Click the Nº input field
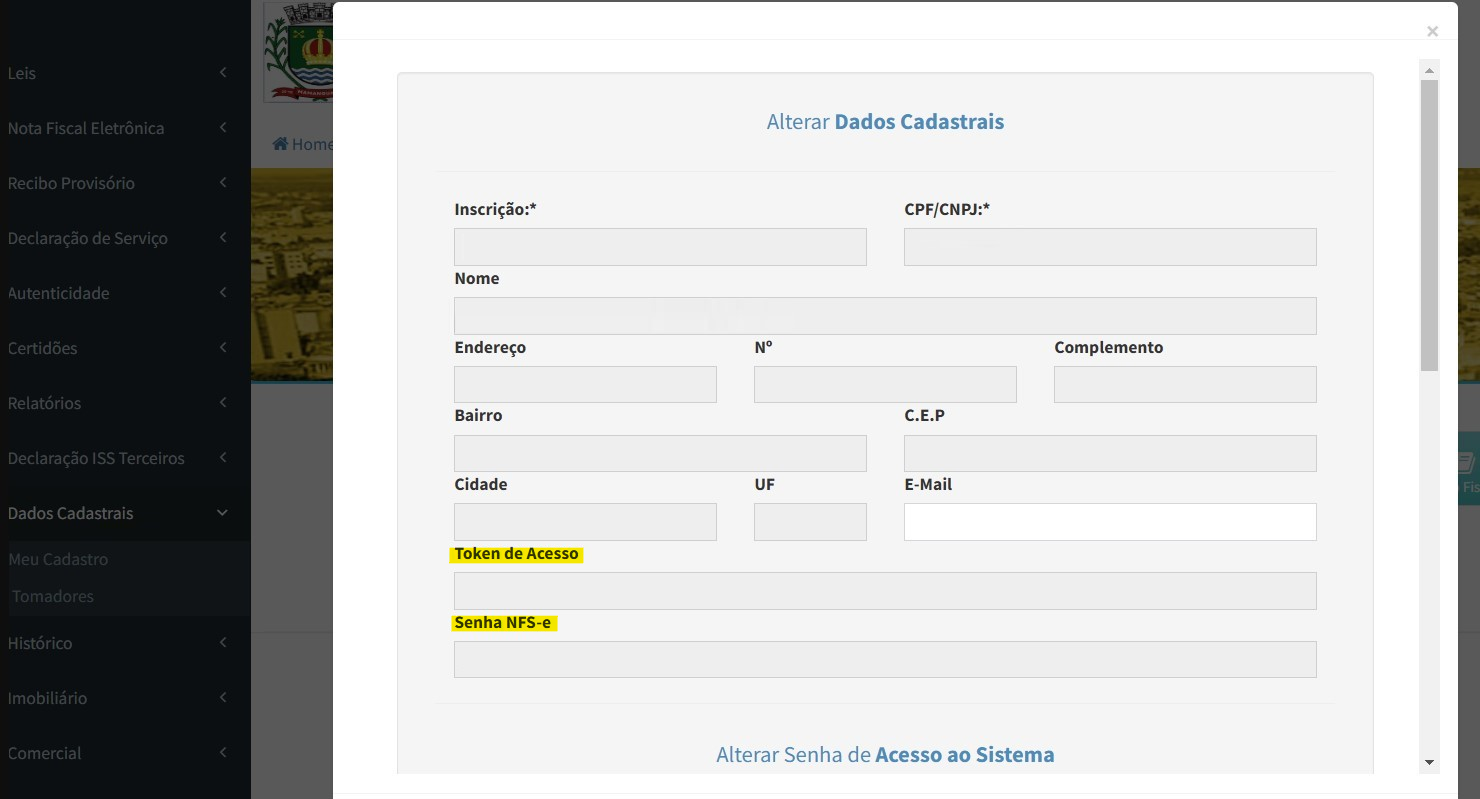This screenshot has width=1480, height=799. click(x=885, y=385)
